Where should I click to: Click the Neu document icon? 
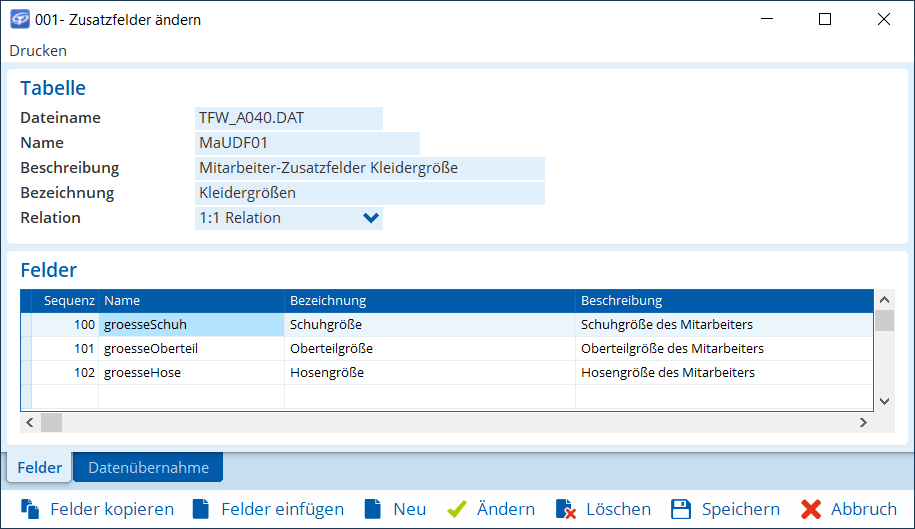(x=373, y=509)
